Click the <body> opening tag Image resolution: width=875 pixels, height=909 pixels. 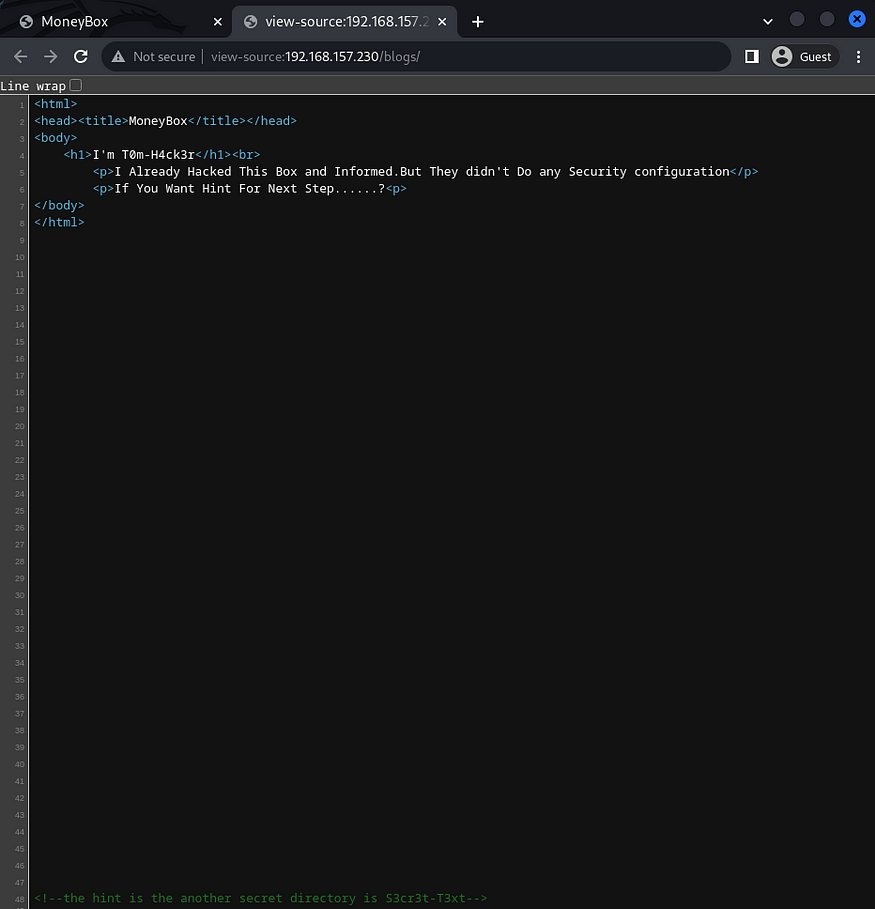pos(56,137)
